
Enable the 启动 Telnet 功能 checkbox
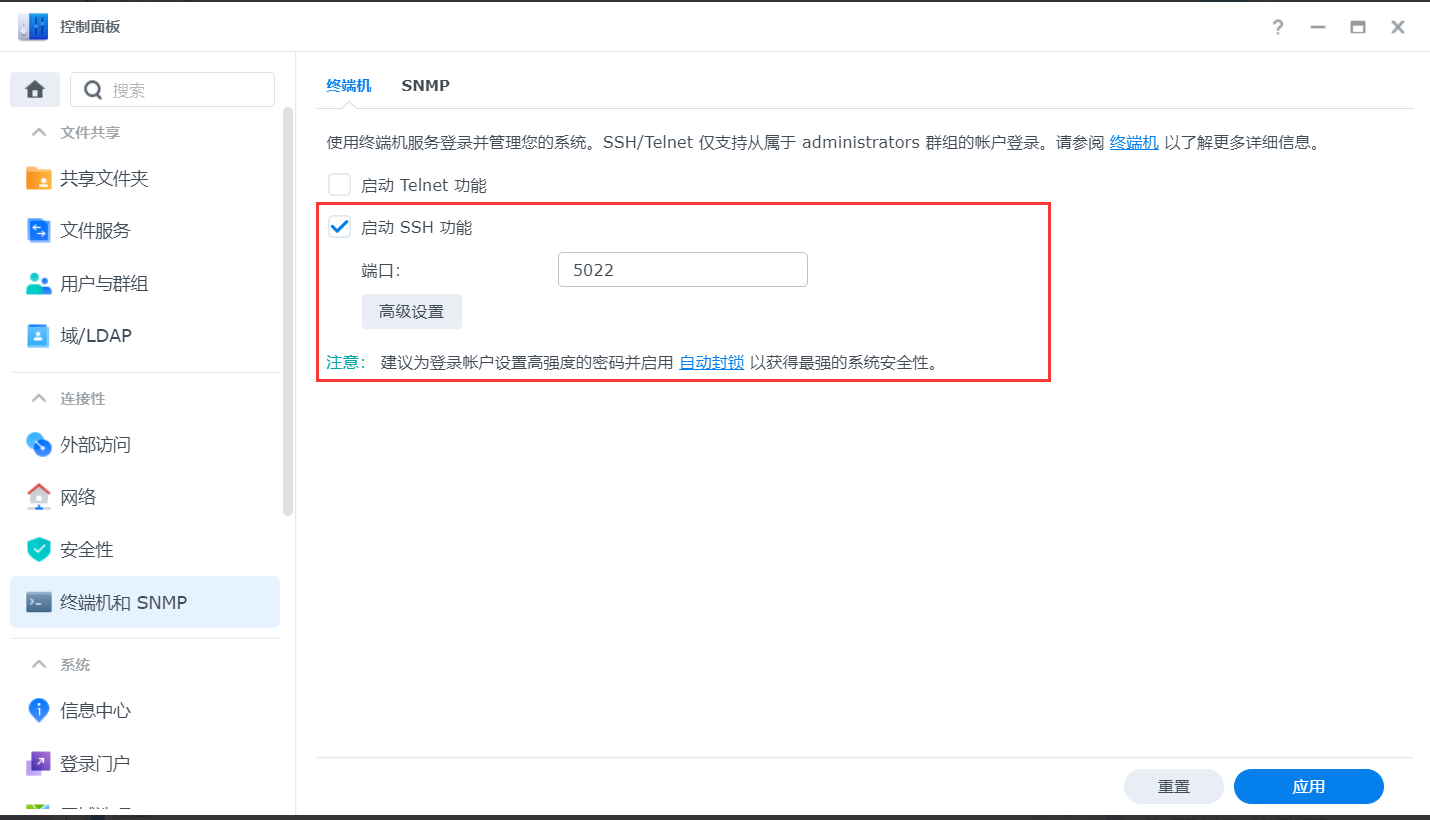(x=340, y=185)
